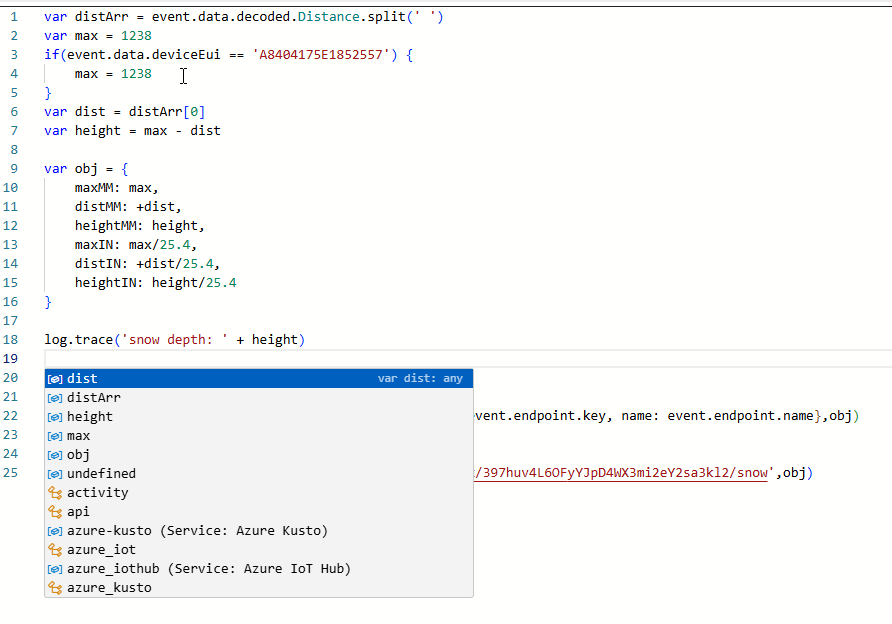The image size is (892, 624).
Task: Click the module icon beside 'api'
Action: 55,512
